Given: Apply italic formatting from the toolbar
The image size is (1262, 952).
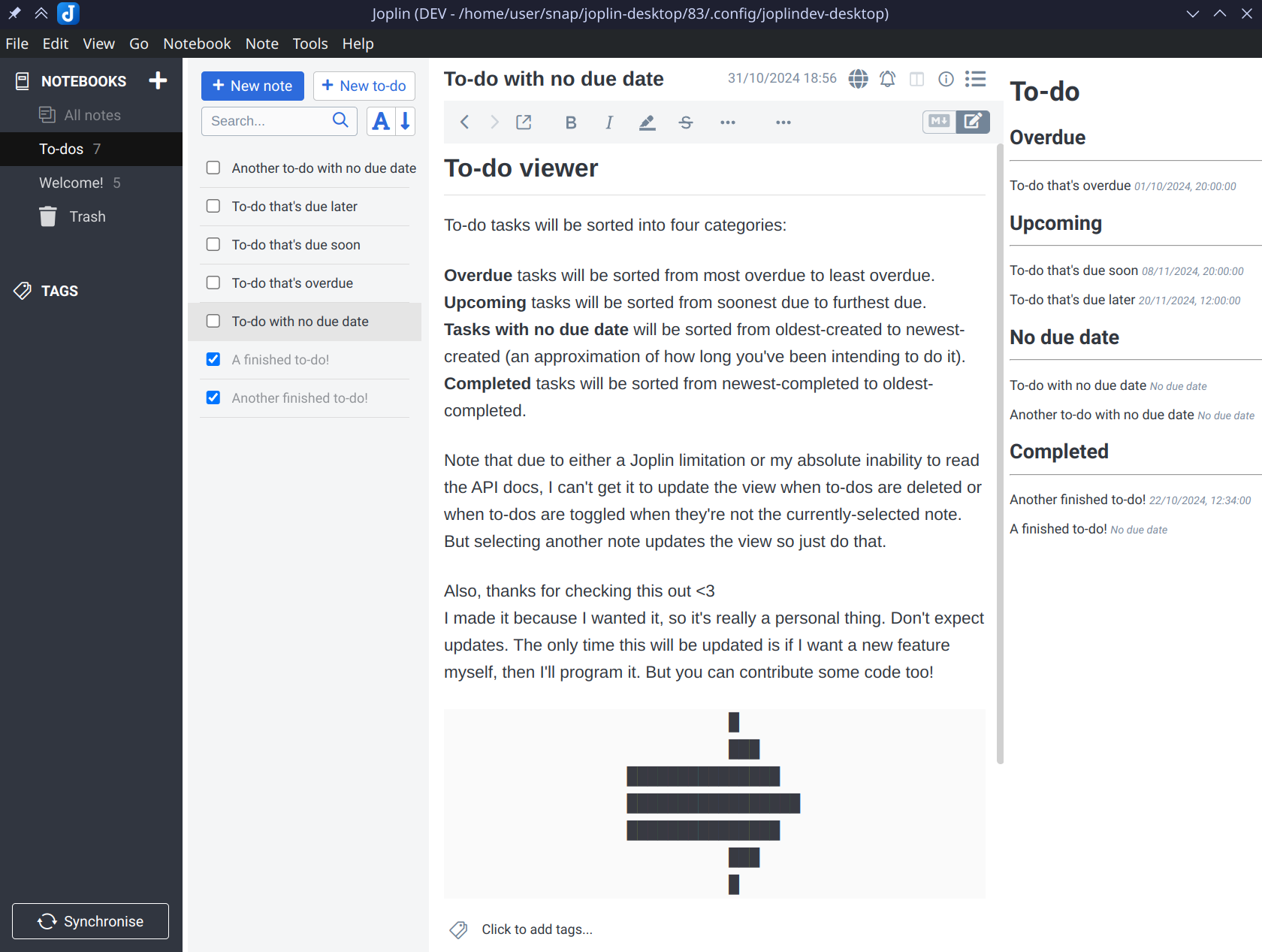Looking at the screenshot, I should [609, 122].
